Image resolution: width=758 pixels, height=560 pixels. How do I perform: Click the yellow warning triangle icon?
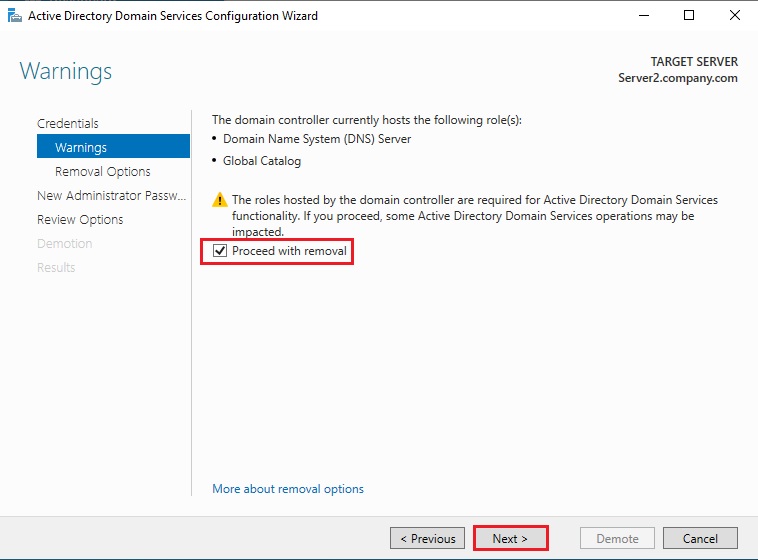[x=220, y=200]
